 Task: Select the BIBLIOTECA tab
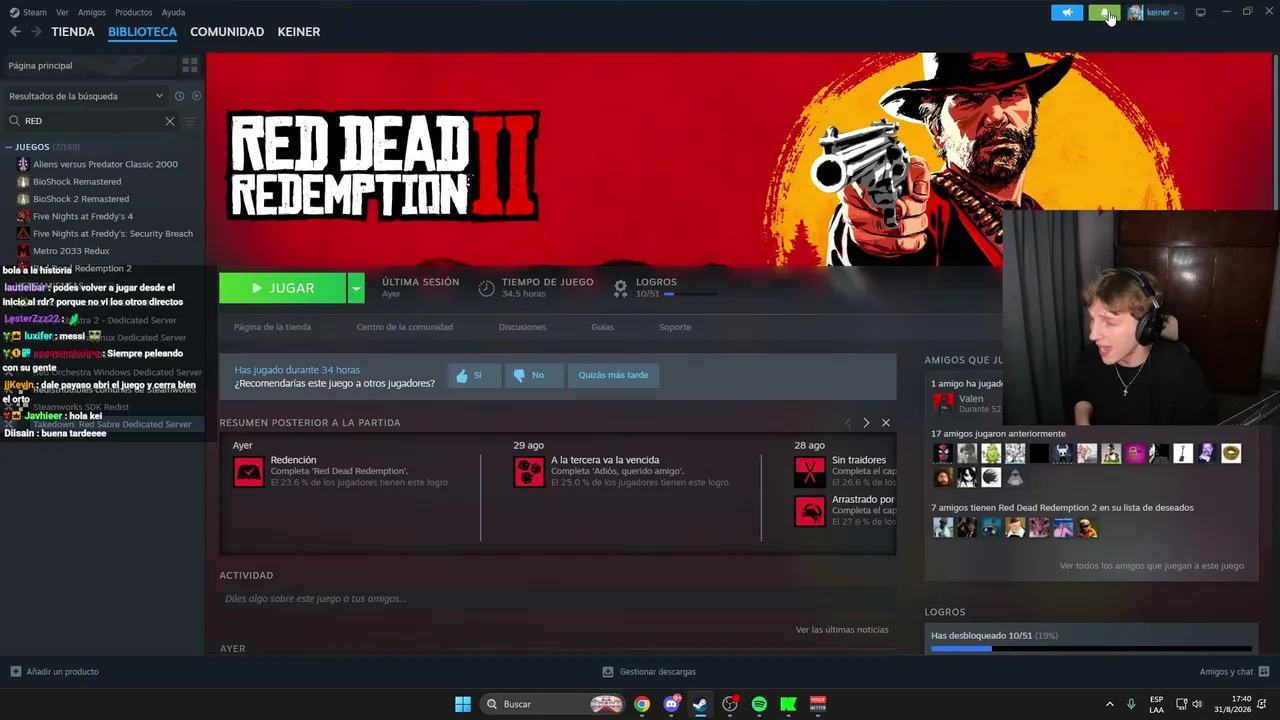tap(142, 32)
